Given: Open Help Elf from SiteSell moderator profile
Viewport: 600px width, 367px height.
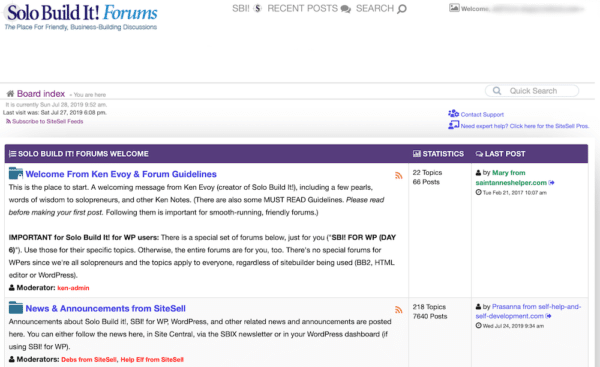Looking at the screenshot, I should (152, 360).
